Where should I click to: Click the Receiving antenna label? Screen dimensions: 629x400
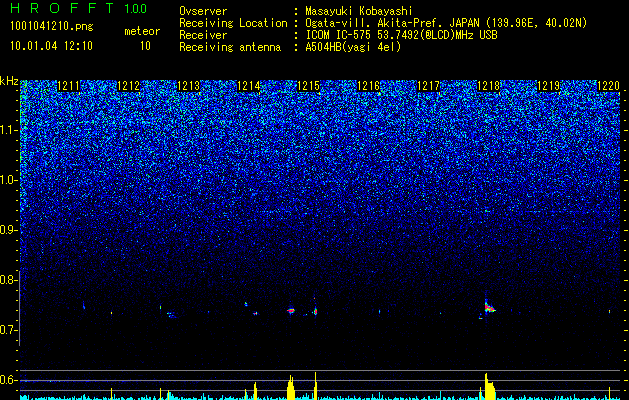click(x=230, y=47)
